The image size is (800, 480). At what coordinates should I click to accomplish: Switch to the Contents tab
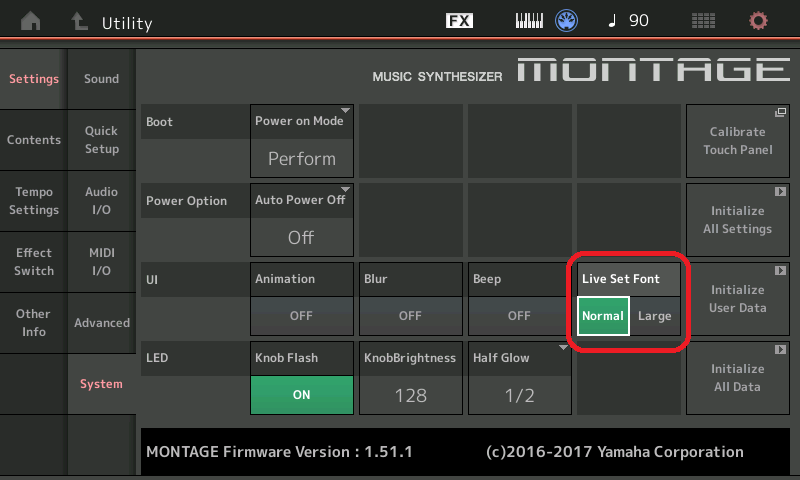coord(34,140)
